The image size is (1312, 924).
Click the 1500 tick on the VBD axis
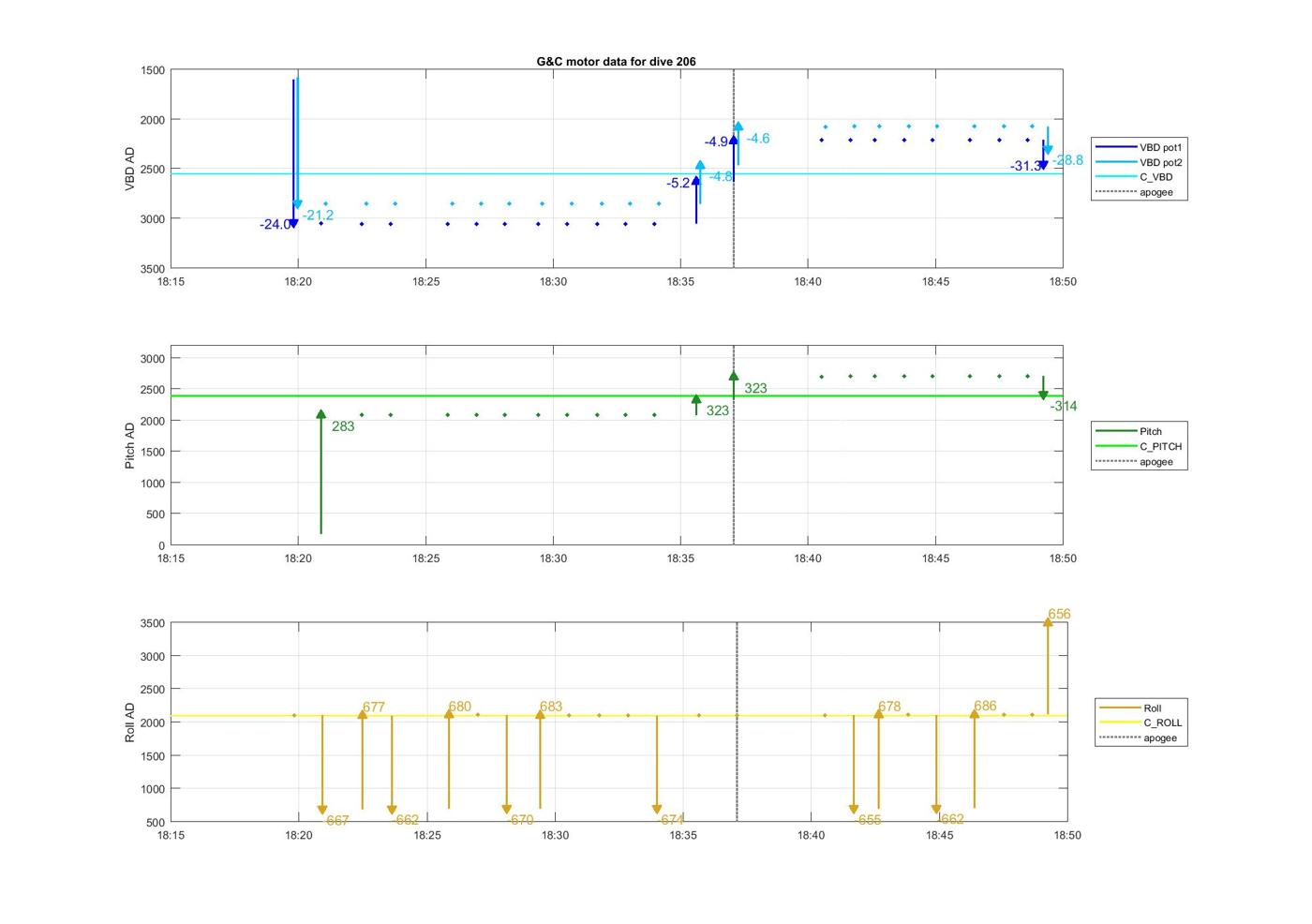click(154, 70)
